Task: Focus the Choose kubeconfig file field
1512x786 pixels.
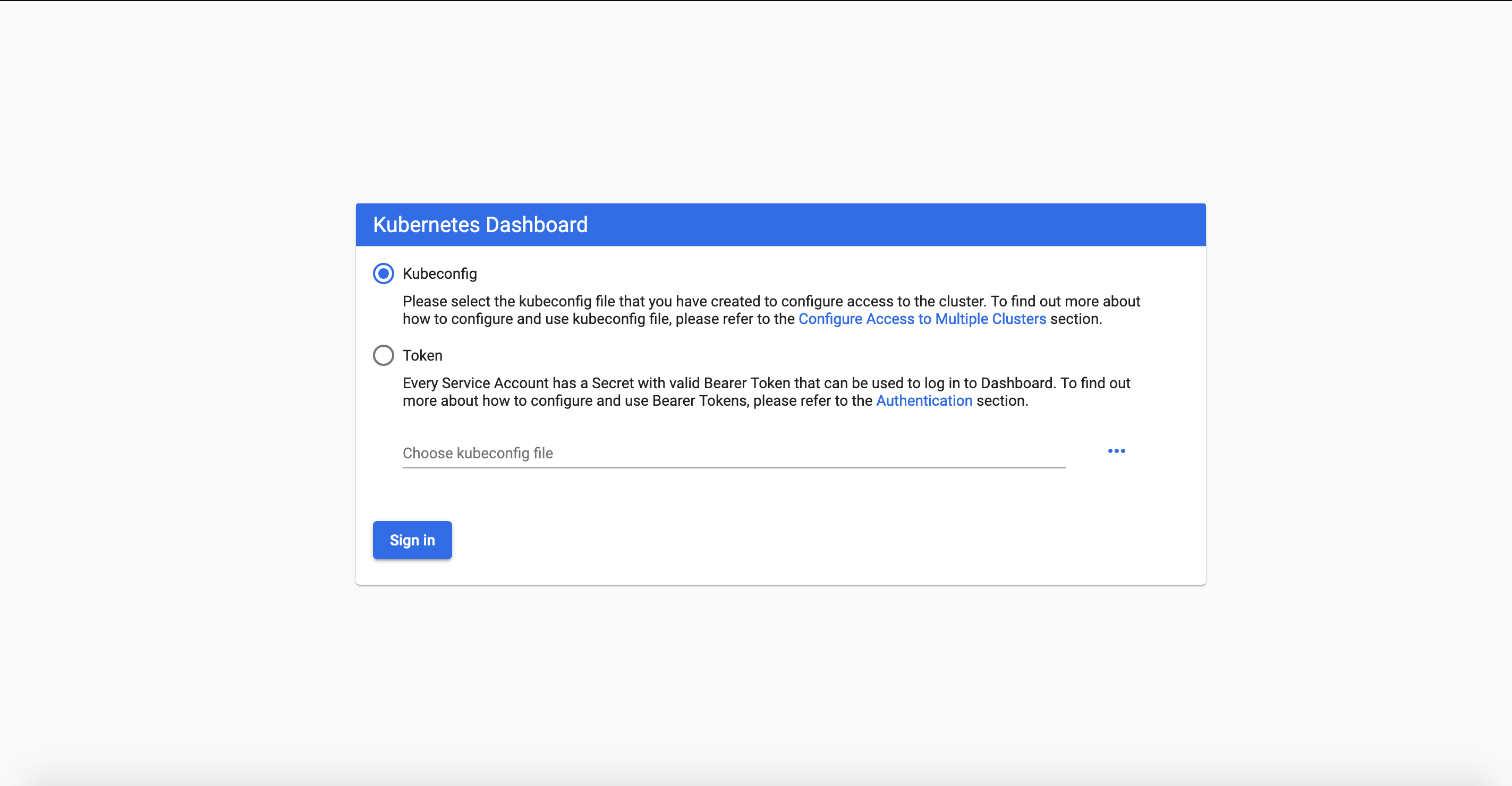Action: tap(733, 453)
